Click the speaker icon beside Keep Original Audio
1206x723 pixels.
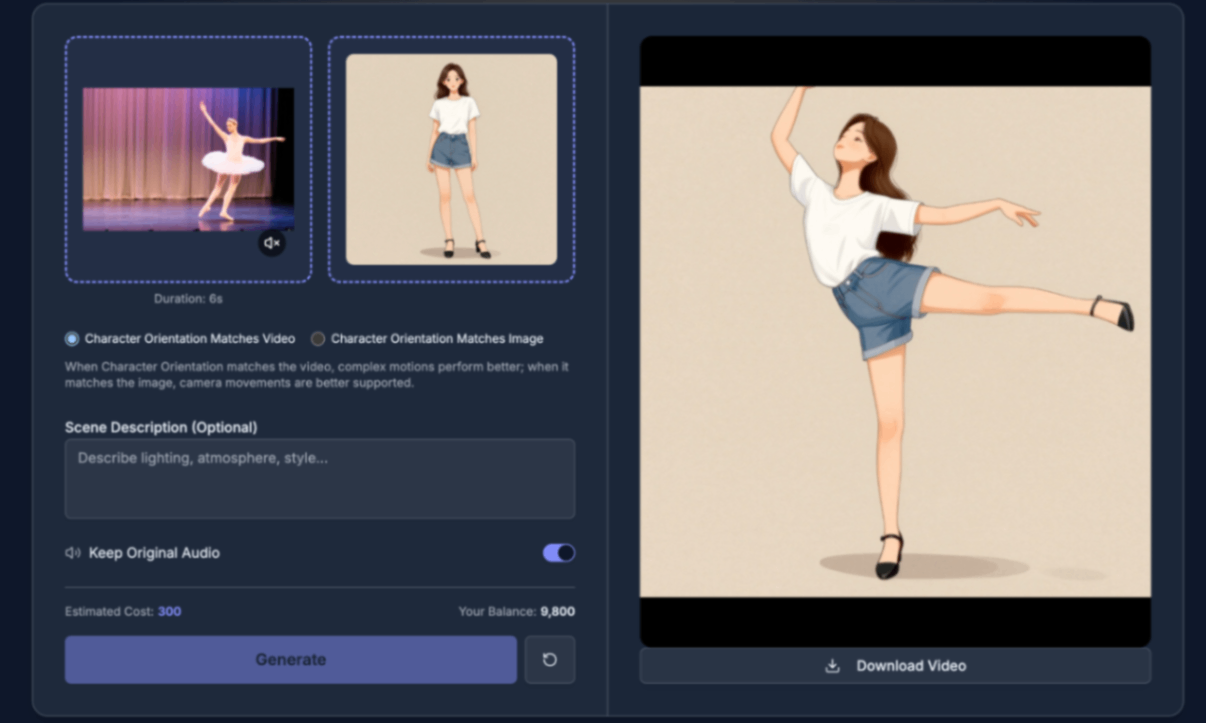coord(73,553)
